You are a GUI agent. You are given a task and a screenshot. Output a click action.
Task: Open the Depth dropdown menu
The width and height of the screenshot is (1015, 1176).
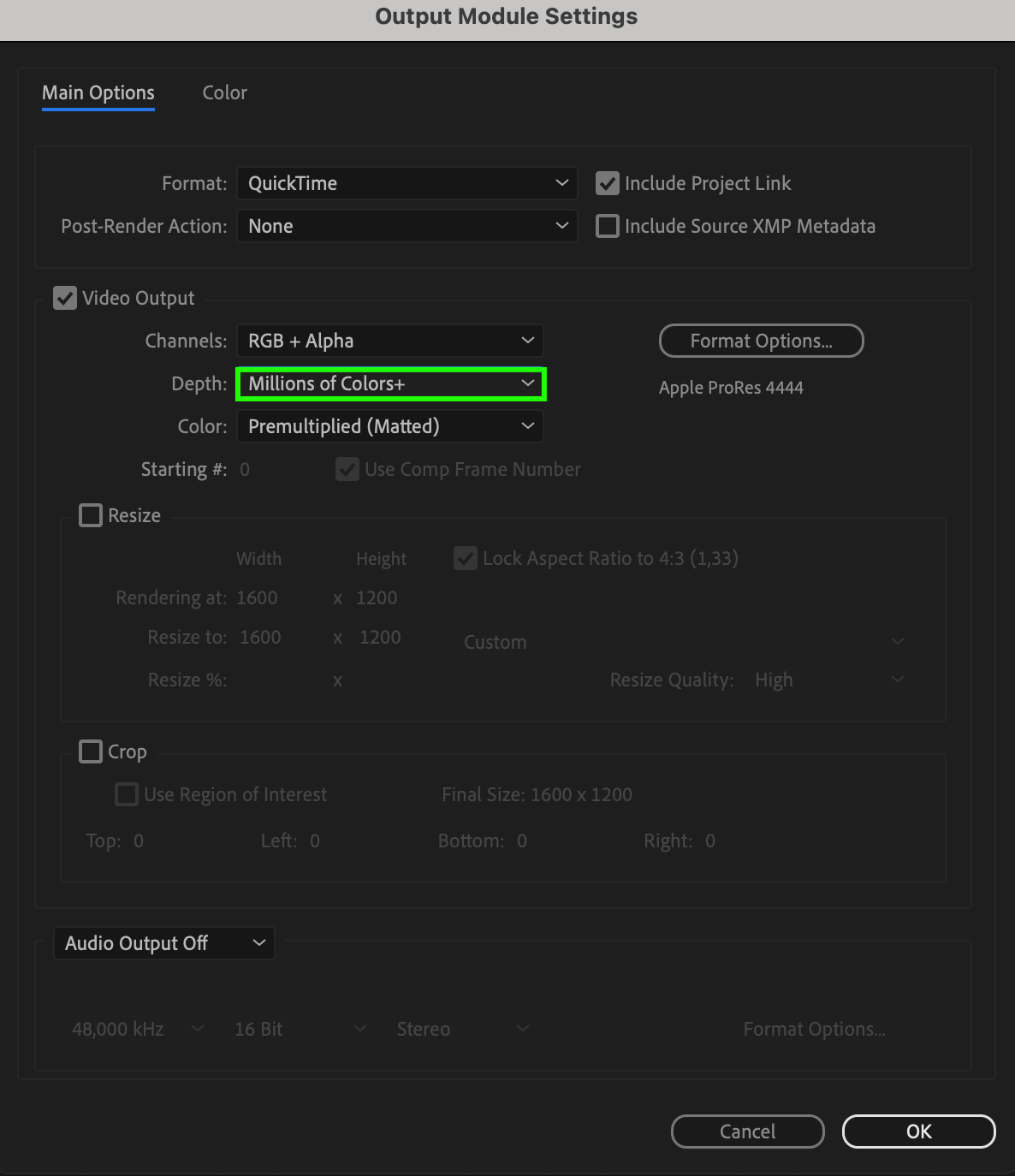point(390,383)
